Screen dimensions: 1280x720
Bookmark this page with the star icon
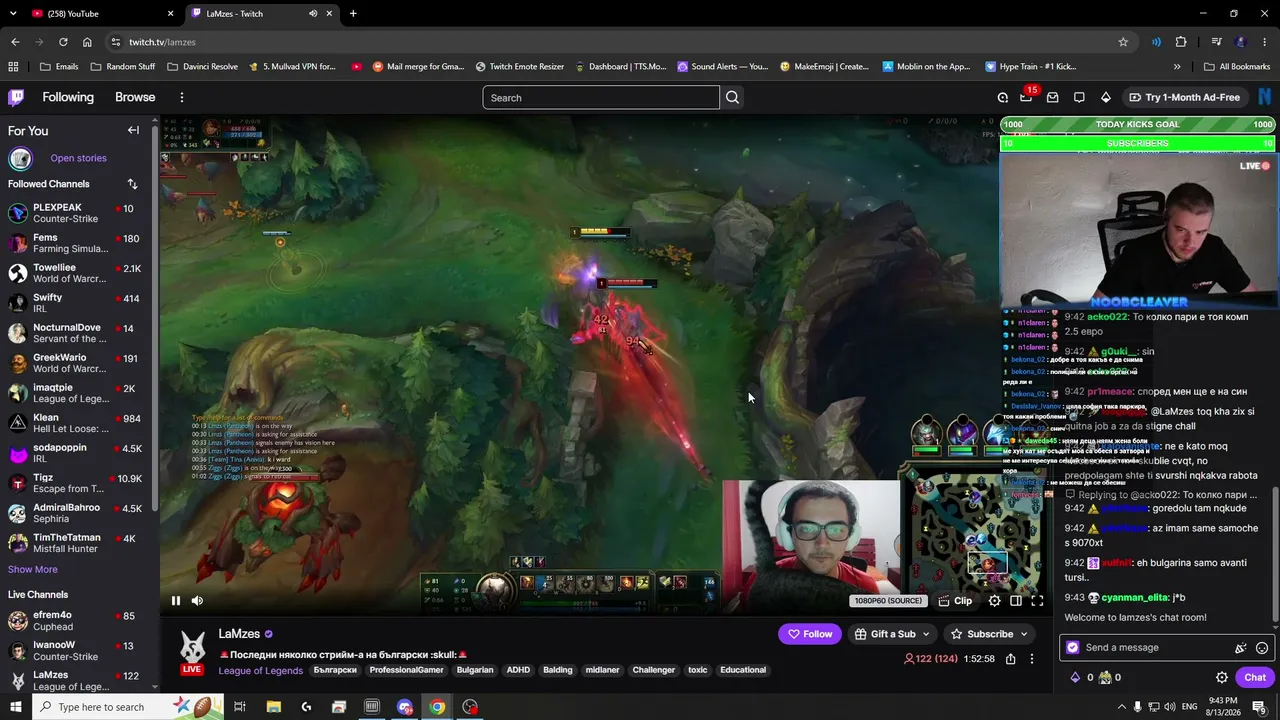coord(1123,42)
